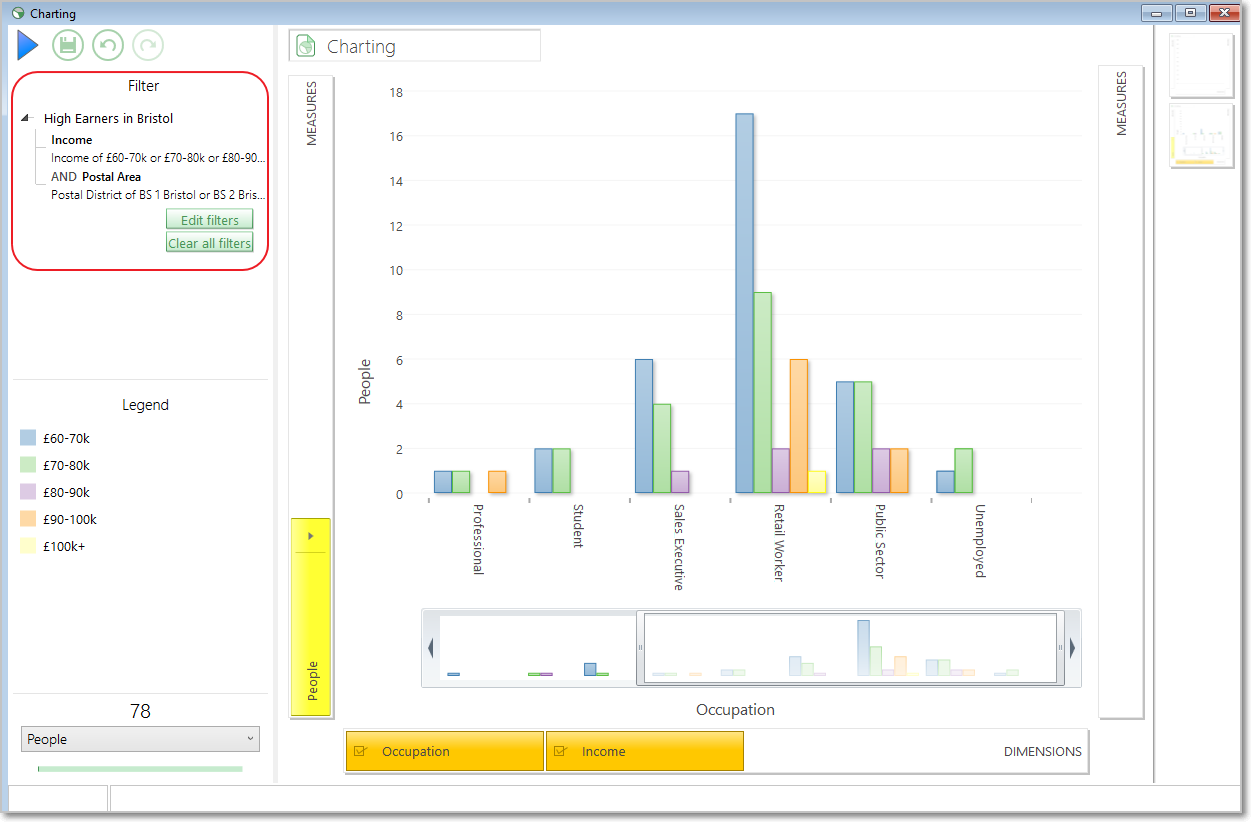Select the second chart thumbnail with yellow highlights
The width and height of the screenshot is (1251, 822).
(x=1202, y=135)
